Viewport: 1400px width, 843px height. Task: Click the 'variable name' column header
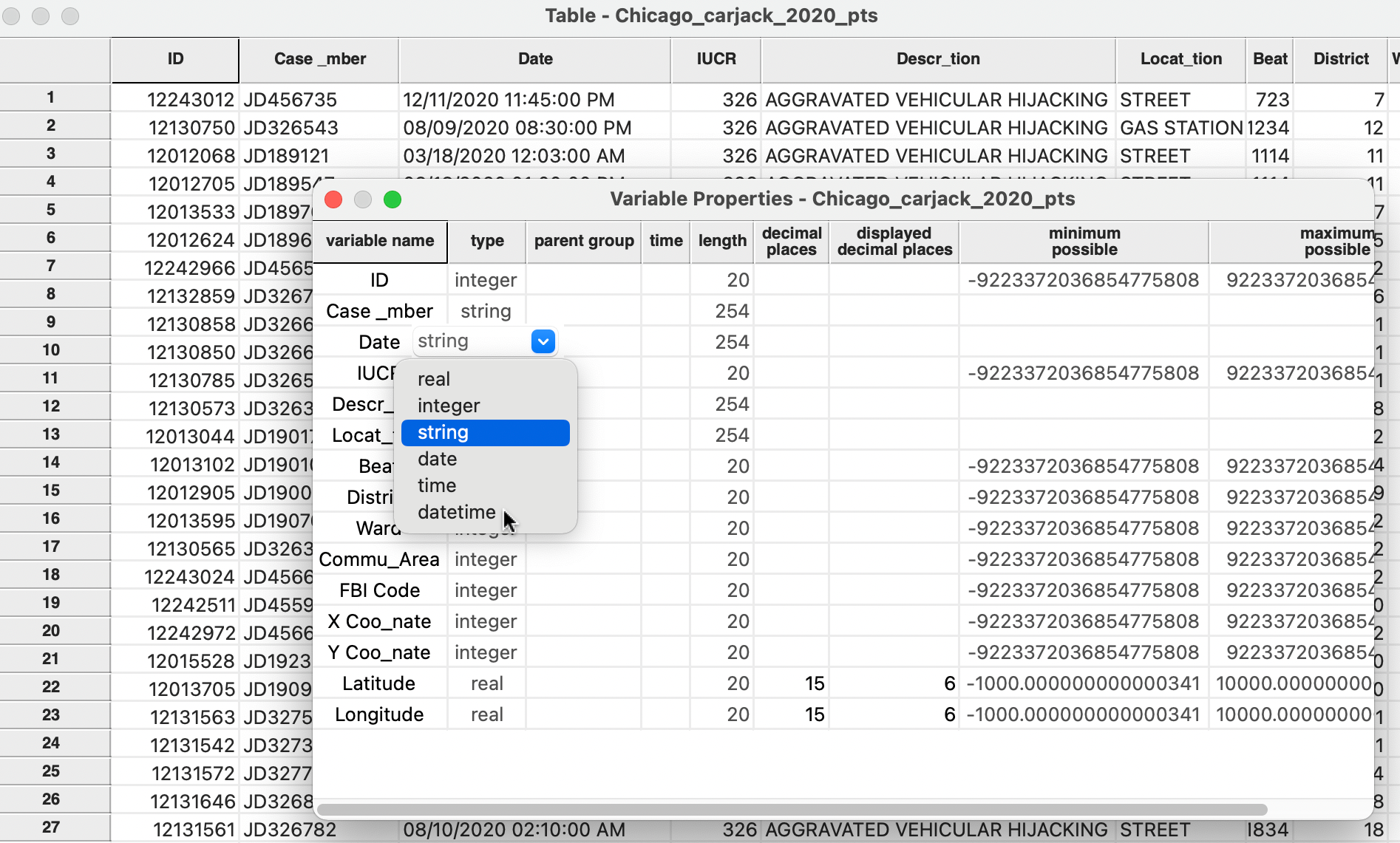(x=380, y=241)
